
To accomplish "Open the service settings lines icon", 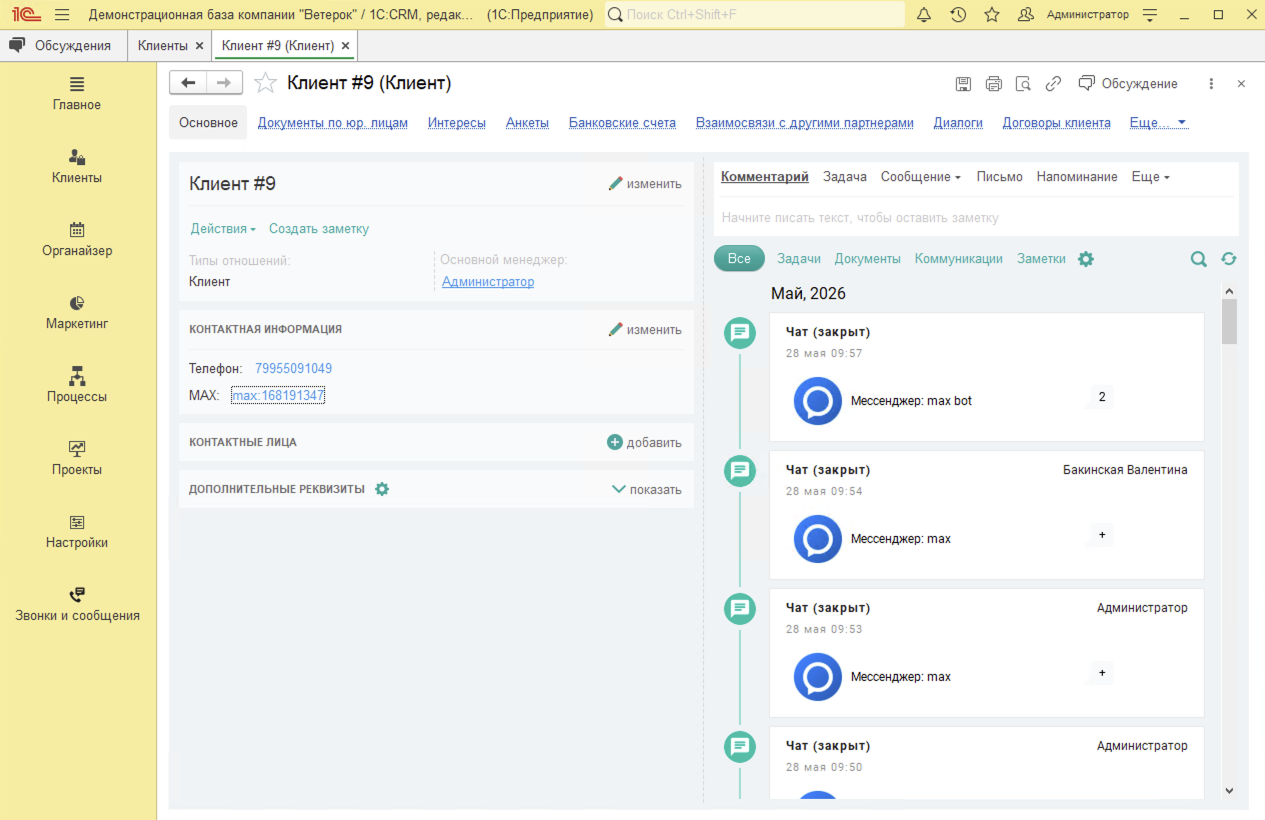I will point(1150,15).
